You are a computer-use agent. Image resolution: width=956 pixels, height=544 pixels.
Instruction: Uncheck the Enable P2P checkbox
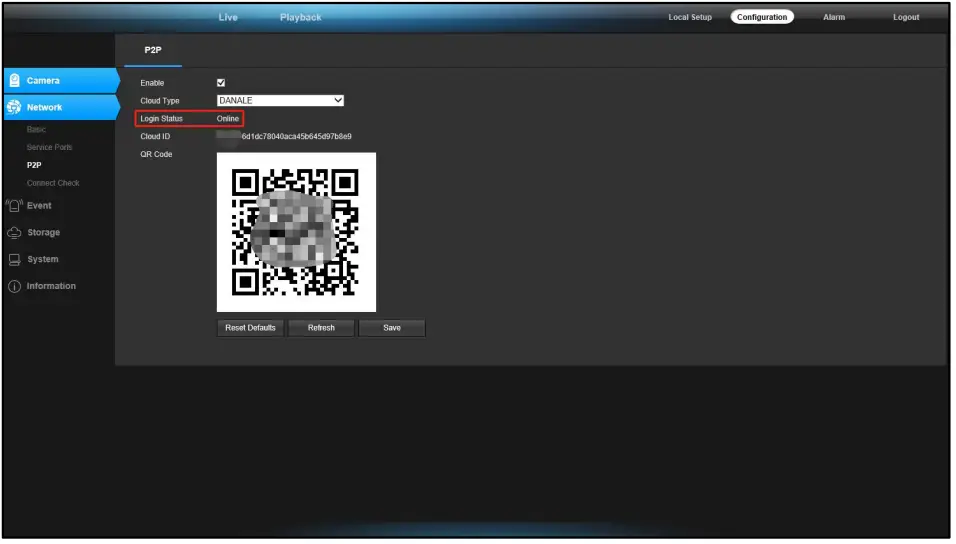pos(221,83)
